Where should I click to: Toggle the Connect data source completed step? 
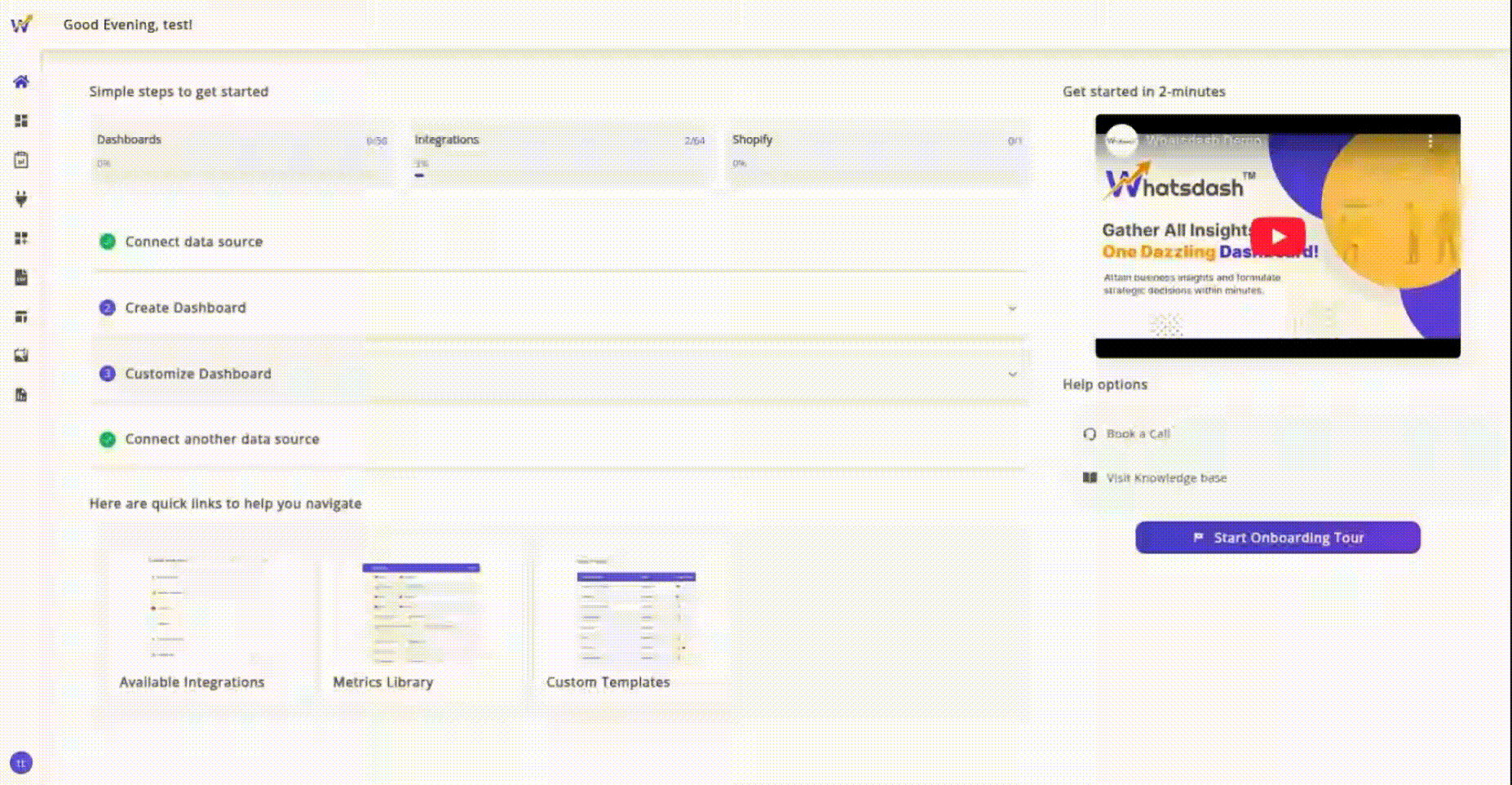coord(193,242)
